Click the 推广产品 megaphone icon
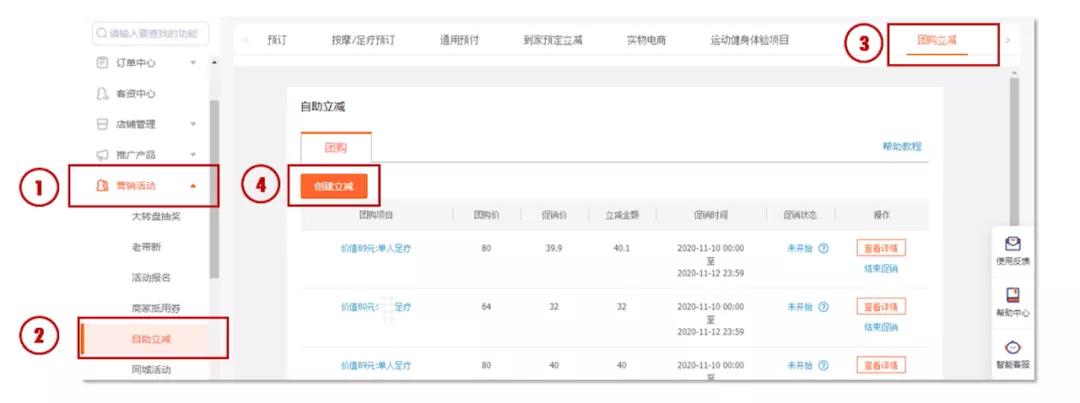The image size is (1080, 403). coord(102,155)
